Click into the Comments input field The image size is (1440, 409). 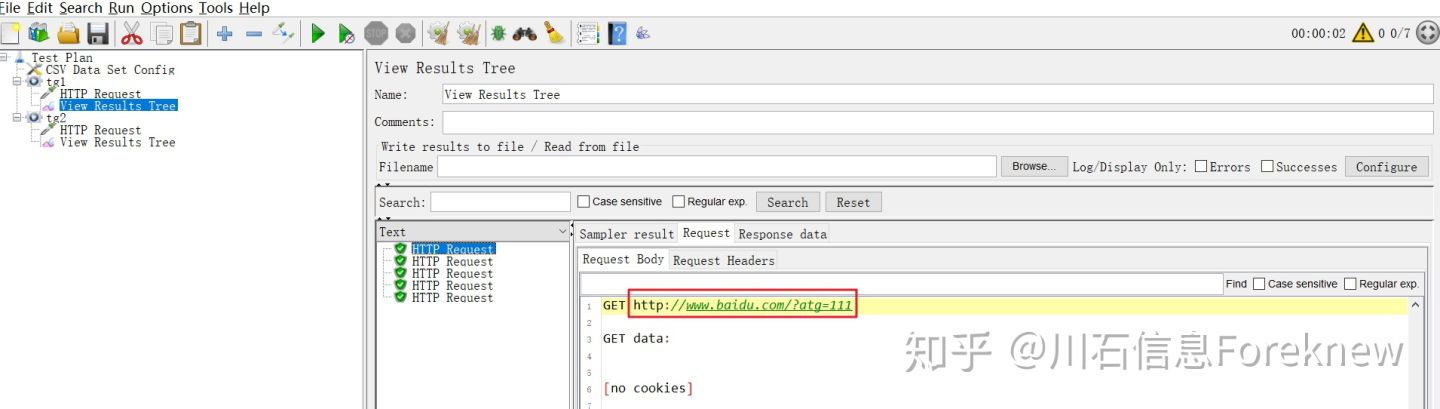point(938,122)
